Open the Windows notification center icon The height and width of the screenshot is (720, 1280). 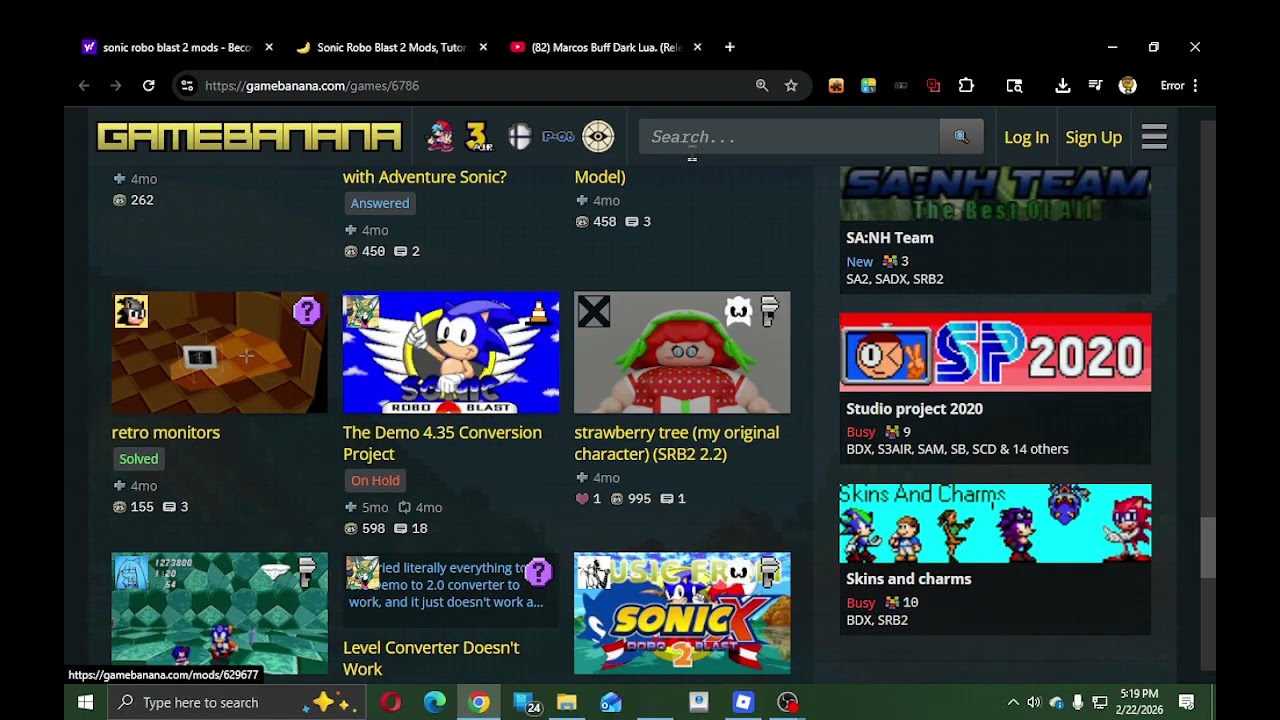click(x=1186, y=702)
